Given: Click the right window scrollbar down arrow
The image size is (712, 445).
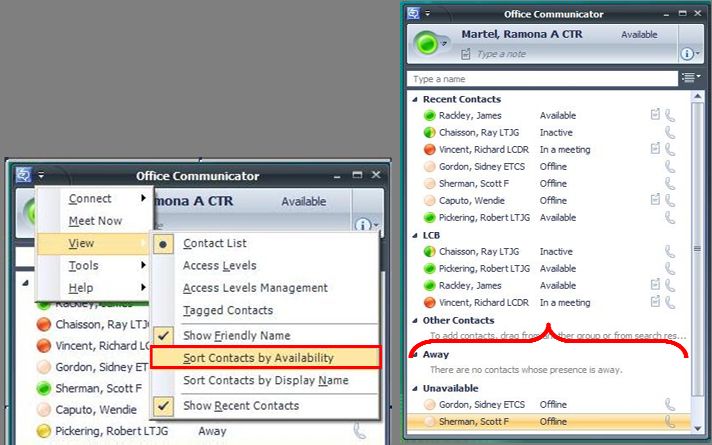Looking at the screenshot, I should pos(697,428).
